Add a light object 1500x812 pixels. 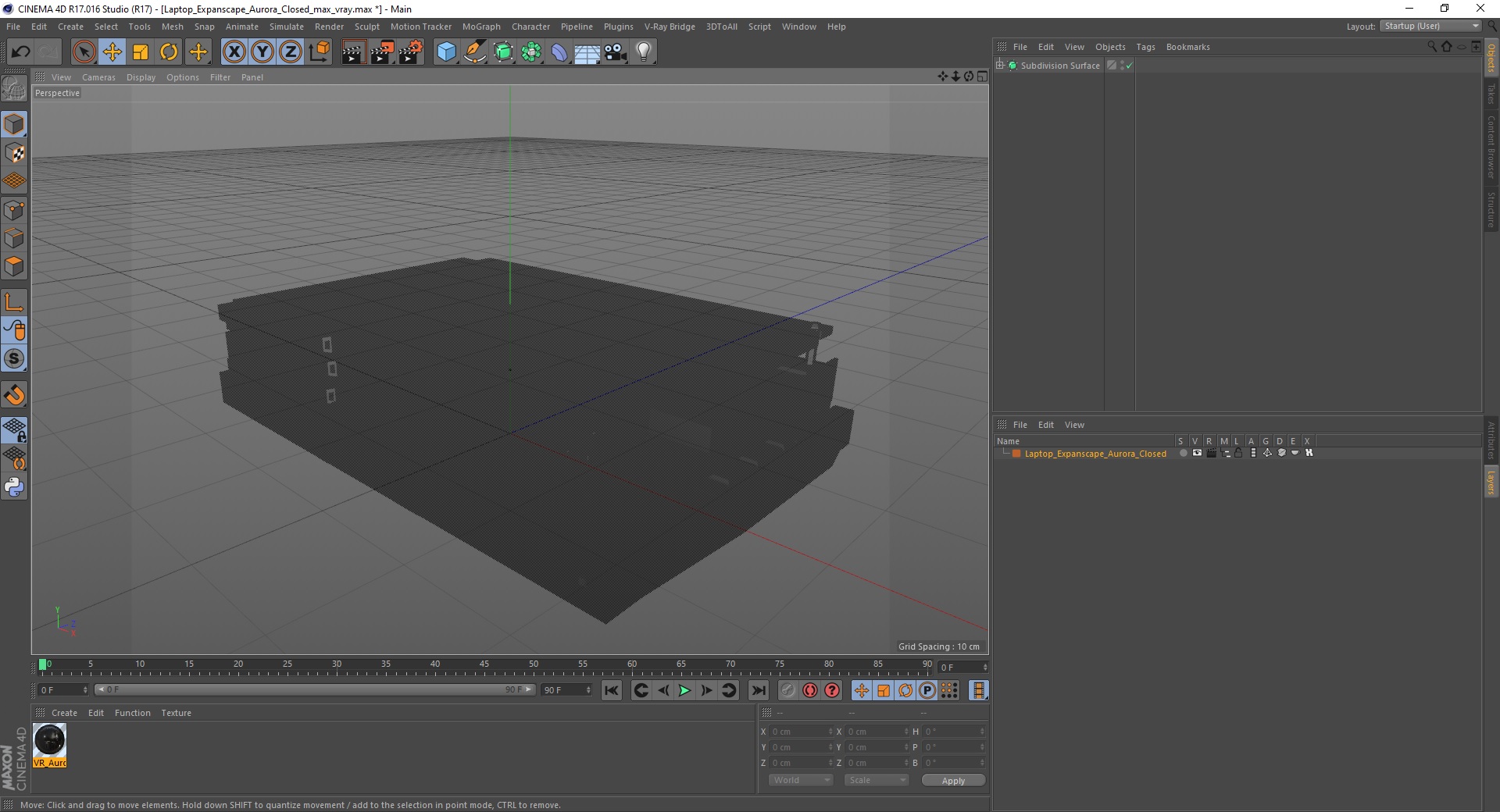(644, 52)
